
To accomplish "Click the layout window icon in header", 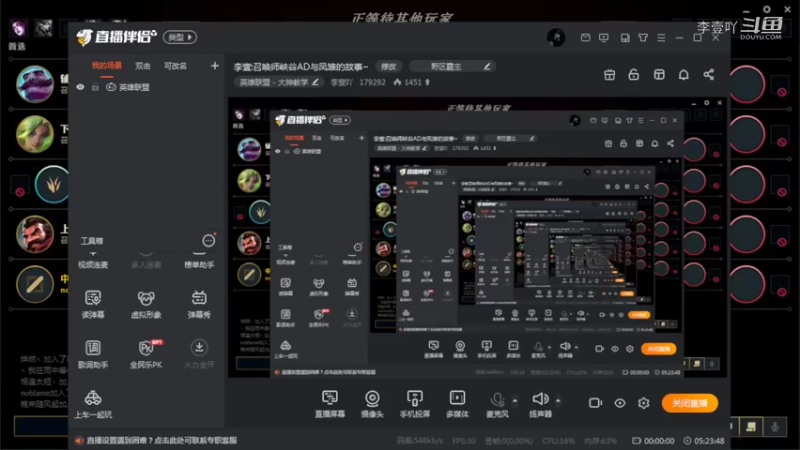I will point(659,74).
